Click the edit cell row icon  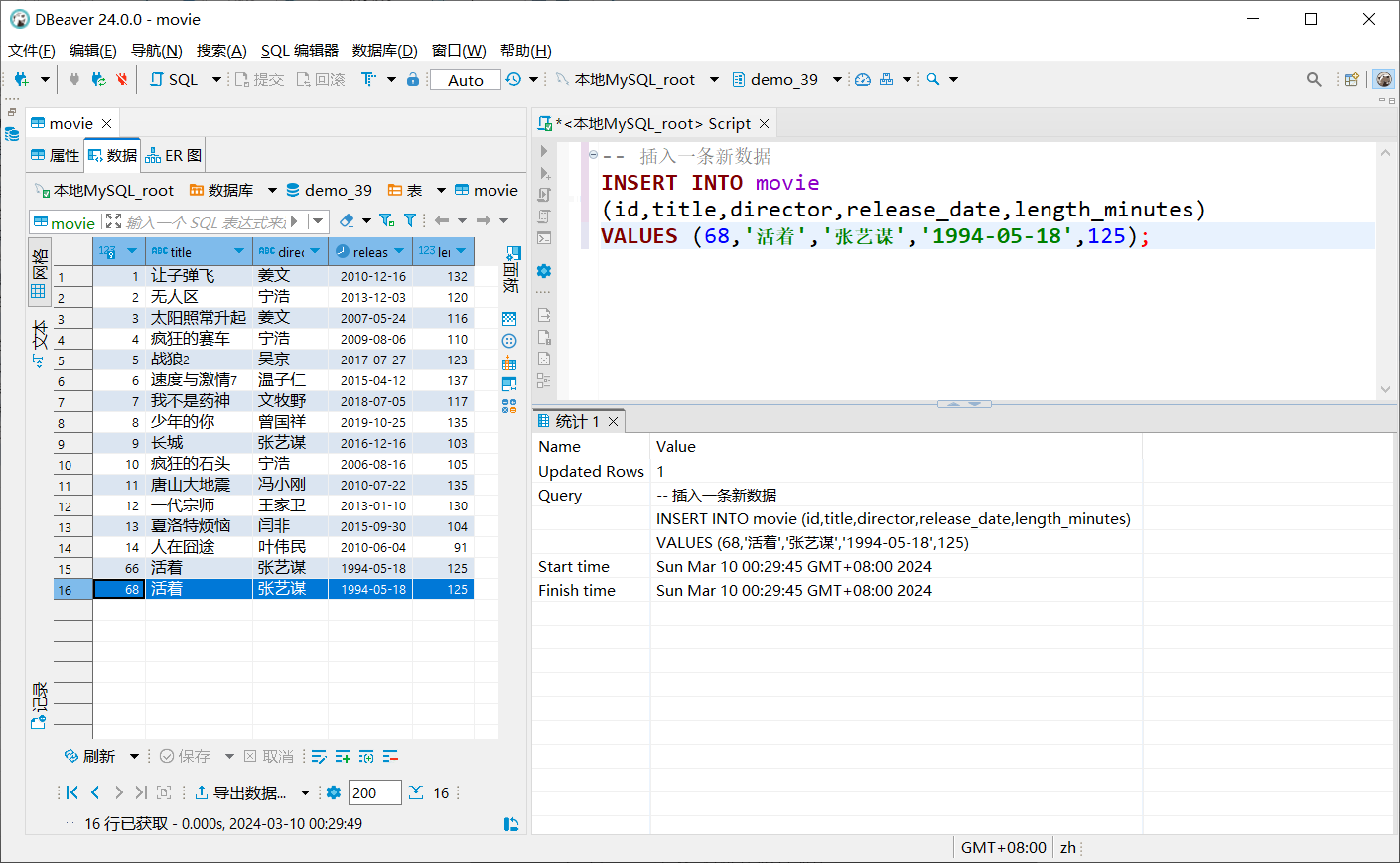pos(318,757)
